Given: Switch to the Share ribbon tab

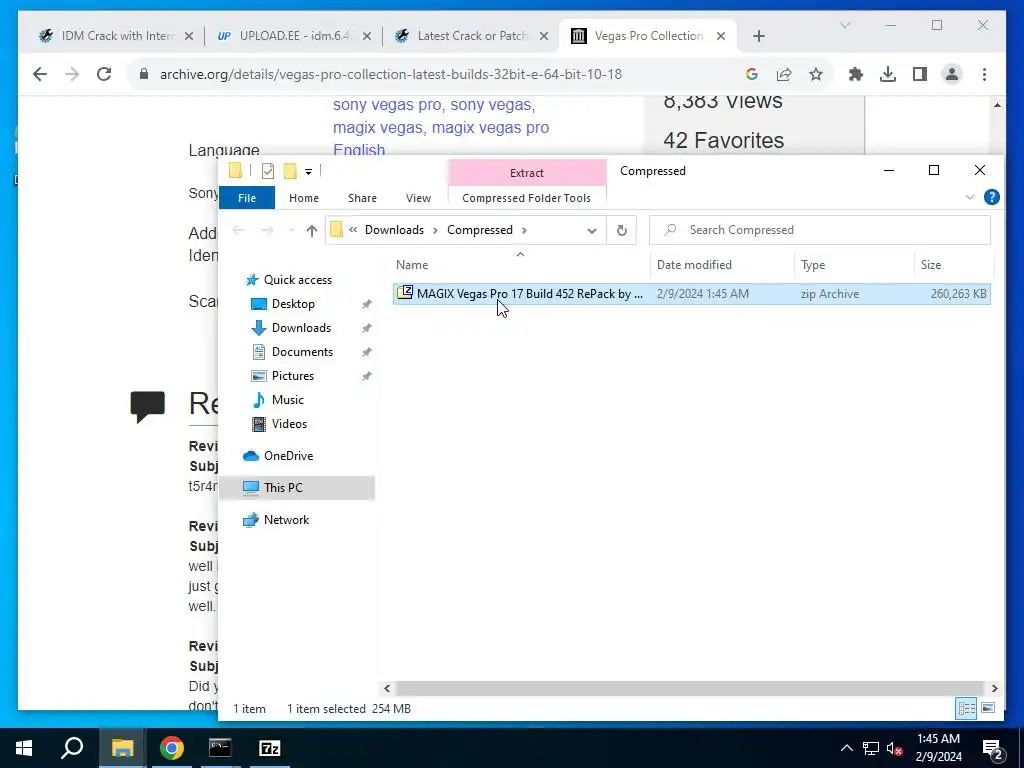Looking at the screenshot, I should [362, 198].
